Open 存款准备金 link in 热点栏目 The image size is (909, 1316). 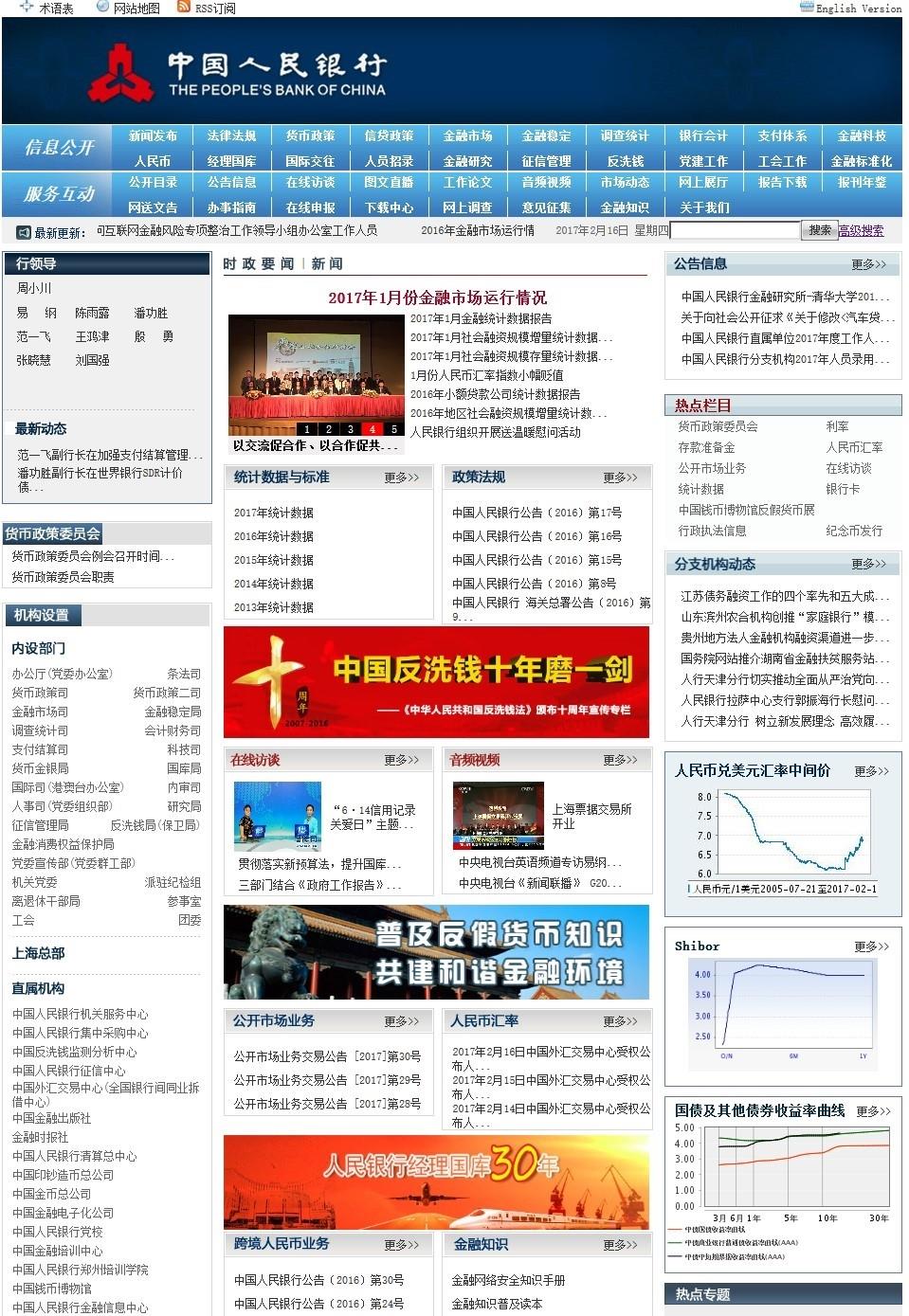coord(706,447)
